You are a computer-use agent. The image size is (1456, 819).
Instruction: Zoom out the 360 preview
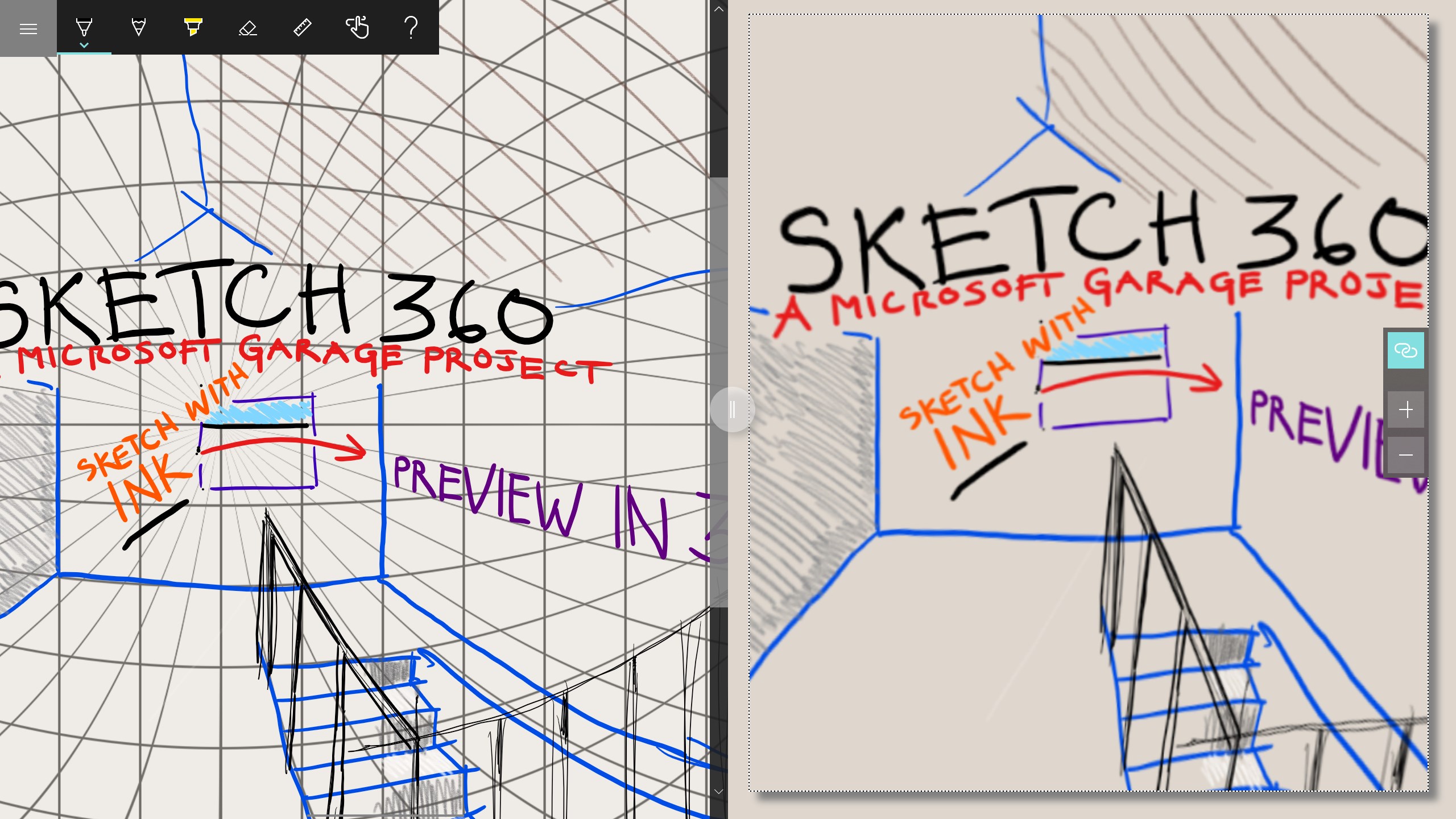tap(1405, 455)
